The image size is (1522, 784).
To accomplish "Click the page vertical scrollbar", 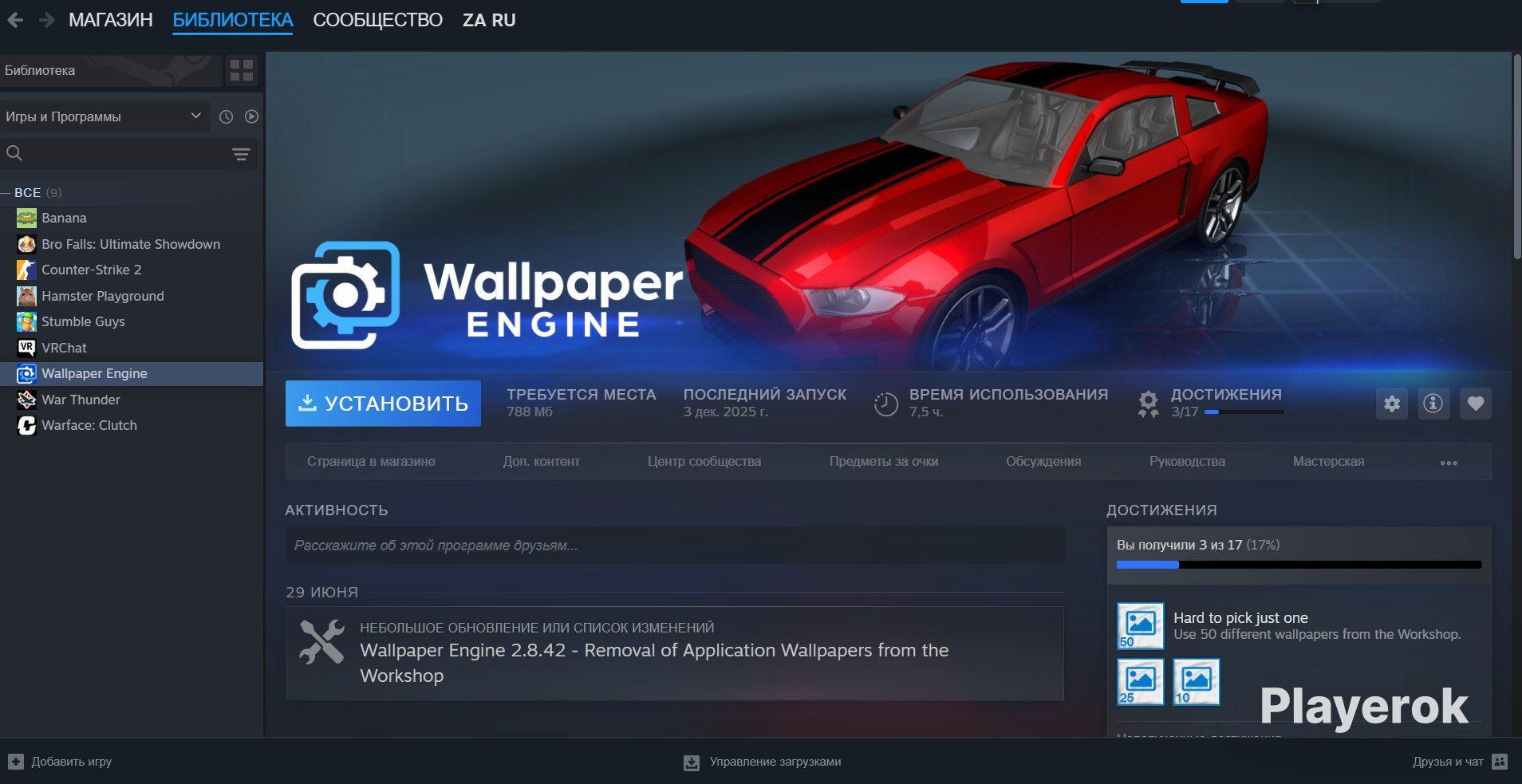I will tap(1516, 156).
